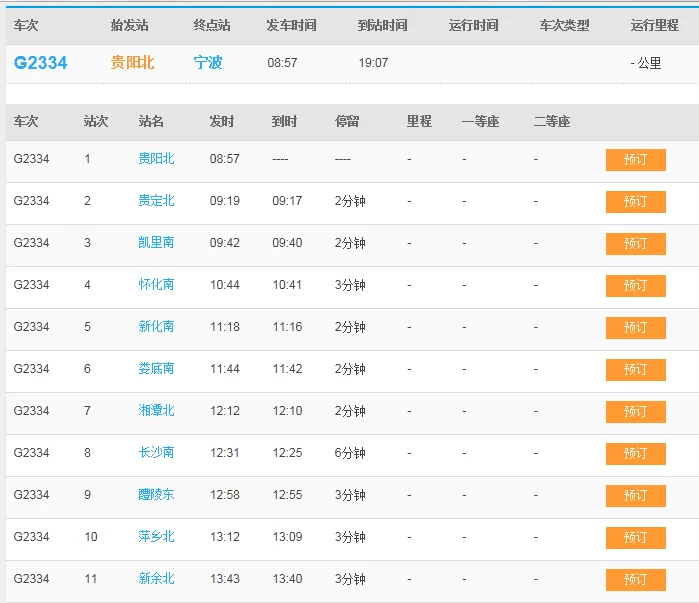The height and width of the screenshot is (603, 699).
Task: Open the 醴陵东 station link
Action: coord(156,495)
